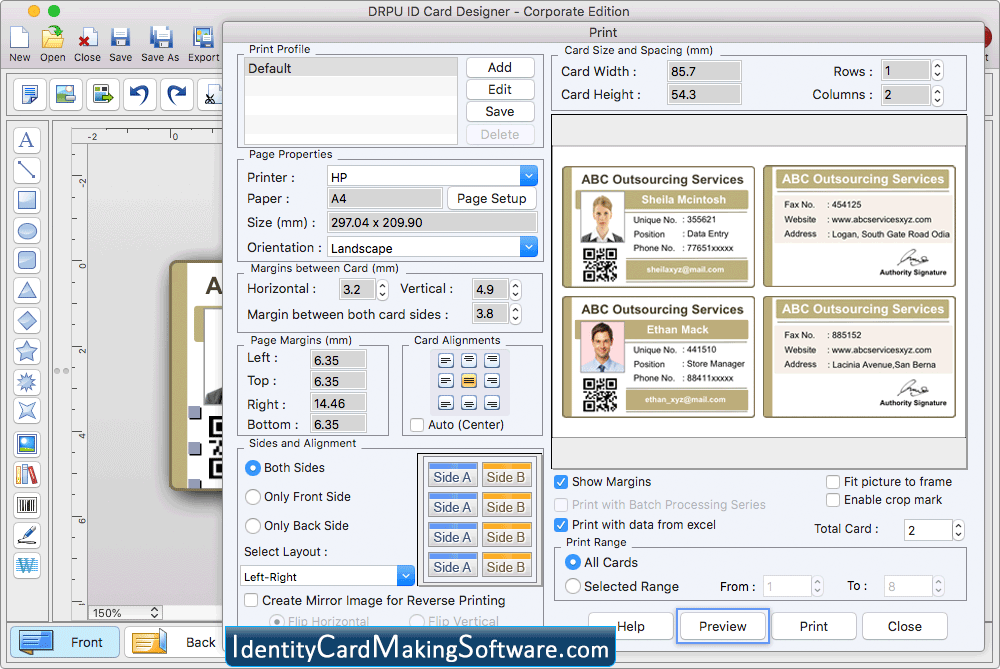This screenshot has height=669, width=1000.
Task: Open Page Setup
Action: (x=492, y=198)
